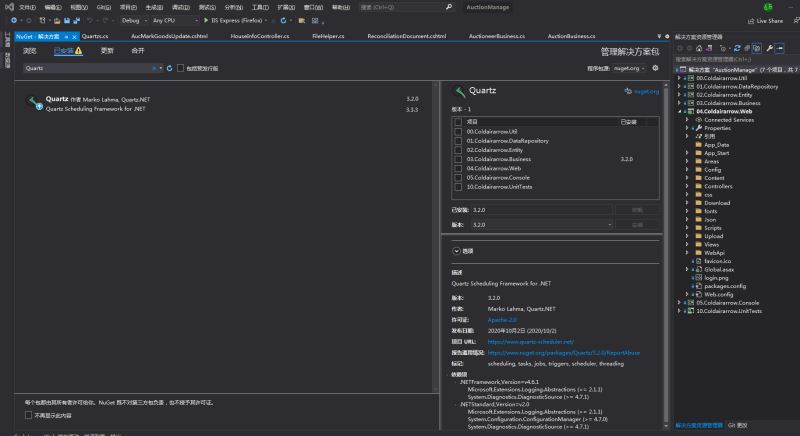Image resolution: width=800 pixels, height=436 pixels.
Task: Expand the Views folder in Solution Explorer
Action: point(687,244)
